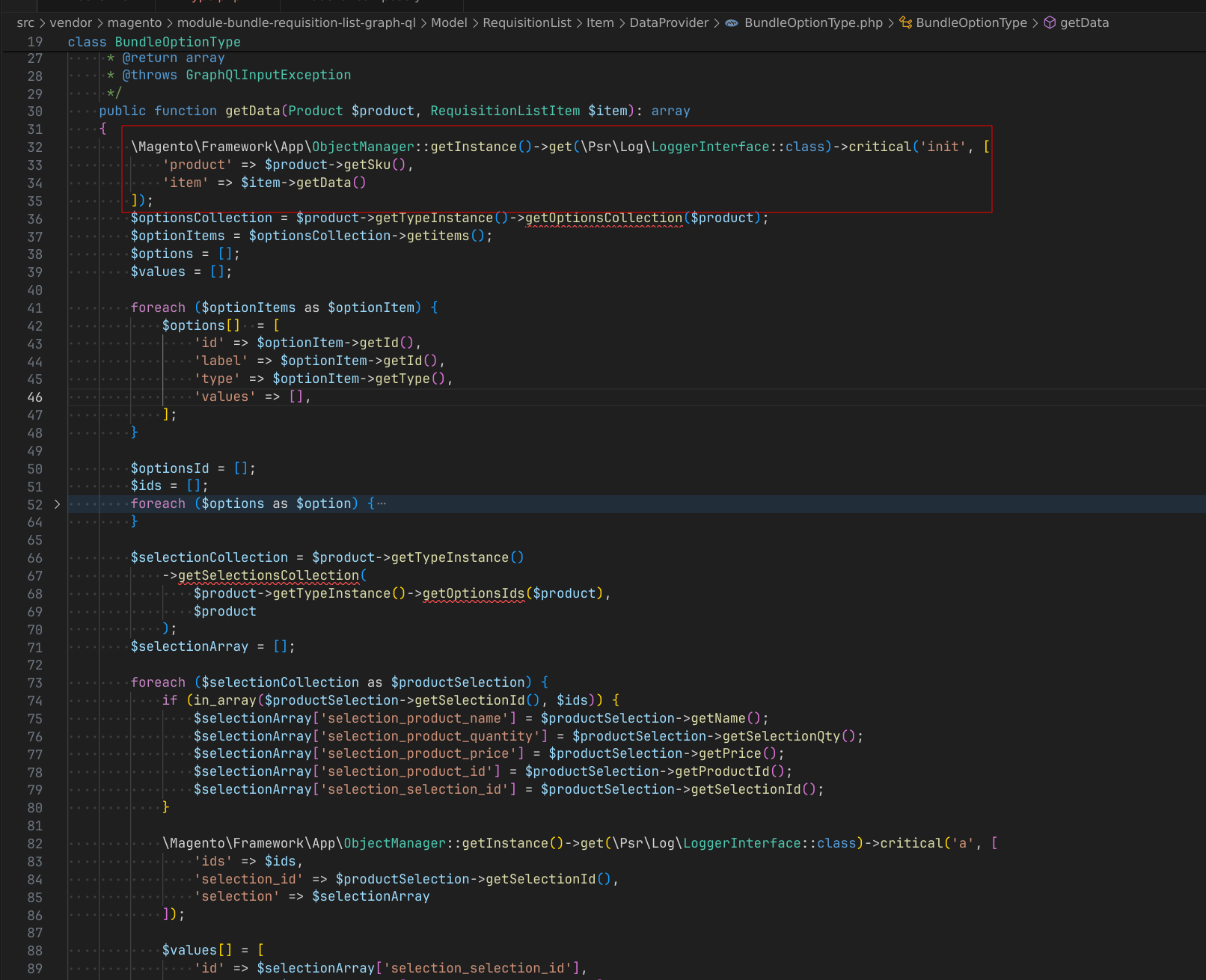Click underlined getOptionsIds on line 68

[x=474, y=593]
